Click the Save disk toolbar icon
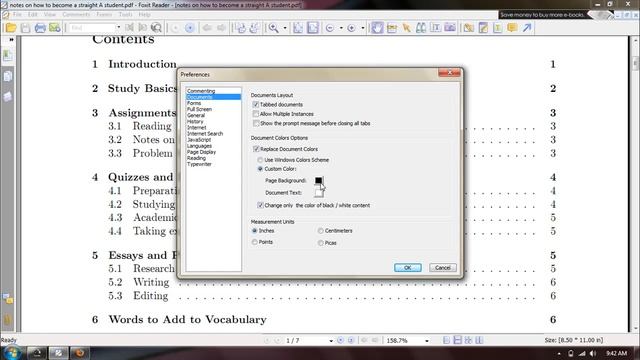The height and width of the screenshot is (360, 640). tap(25, 28)
